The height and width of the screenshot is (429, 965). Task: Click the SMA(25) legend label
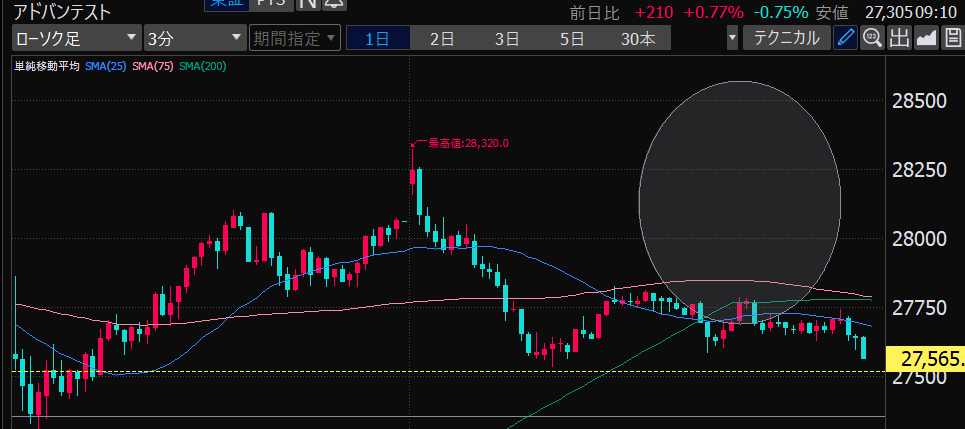[x=105, y=66]
